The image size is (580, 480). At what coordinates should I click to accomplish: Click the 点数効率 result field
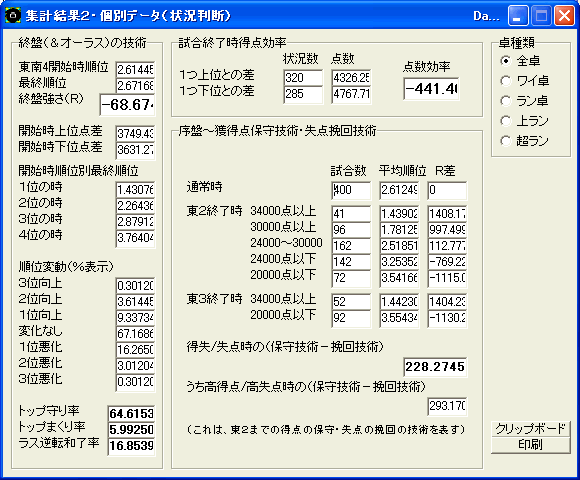click(431, 89)
